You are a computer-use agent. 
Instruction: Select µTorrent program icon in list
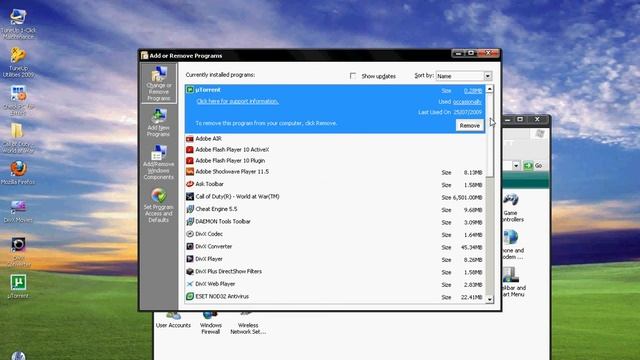click(190, 90)
